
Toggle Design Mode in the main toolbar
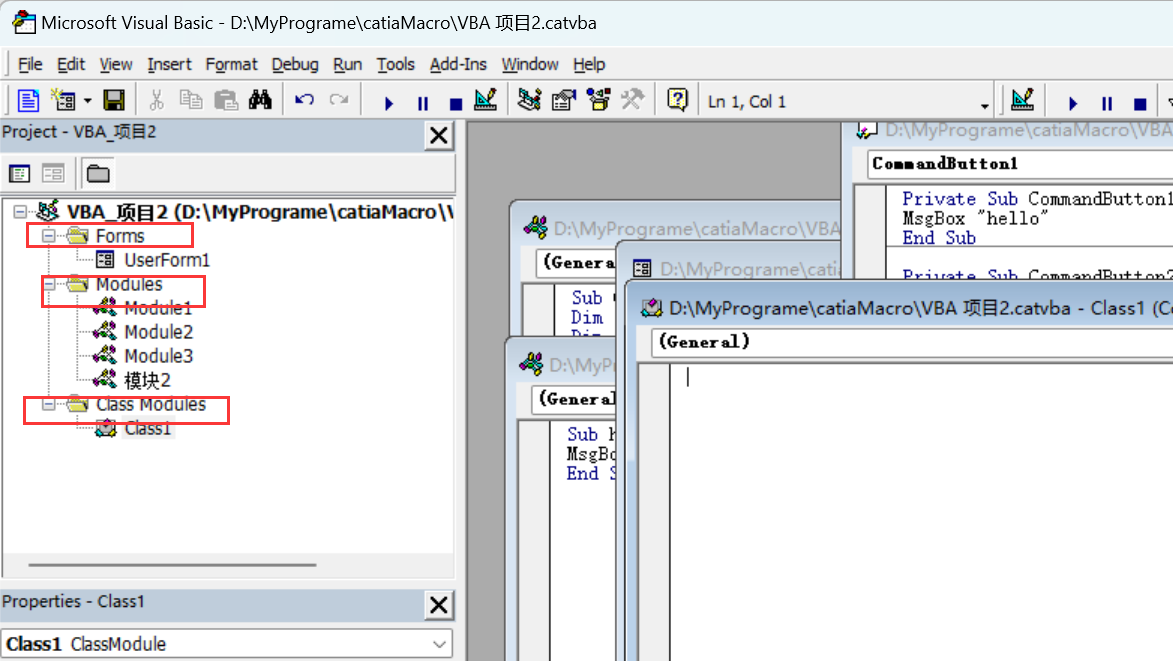click(486, 100)
